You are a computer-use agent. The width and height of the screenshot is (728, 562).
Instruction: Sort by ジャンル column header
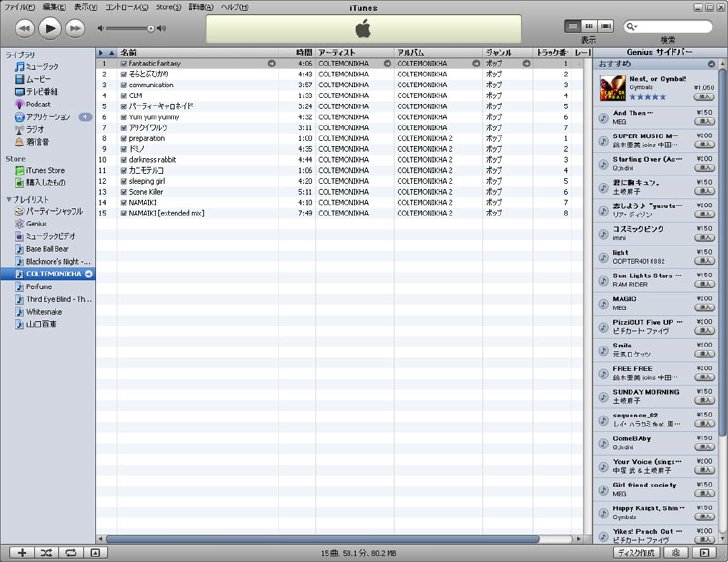[507, 52]
